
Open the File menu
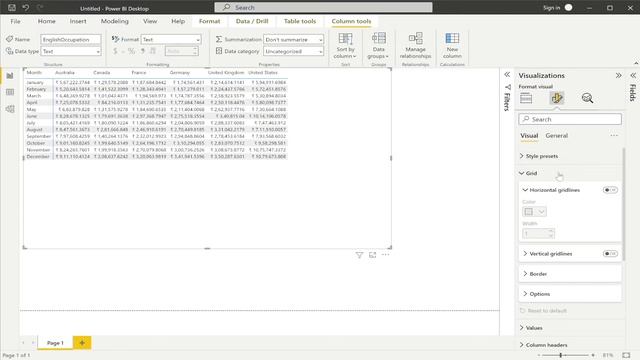(16, 21)
